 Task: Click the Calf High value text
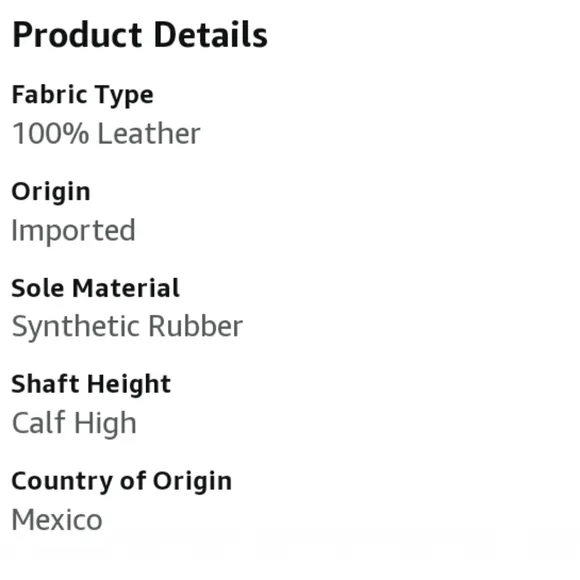coord(74,423)
